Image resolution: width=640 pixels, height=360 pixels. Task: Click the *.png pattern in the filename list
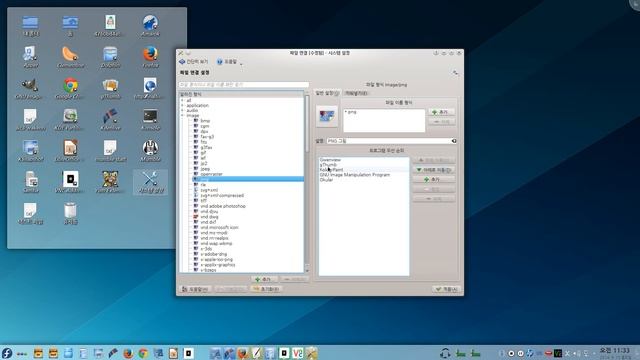(350, 112)
